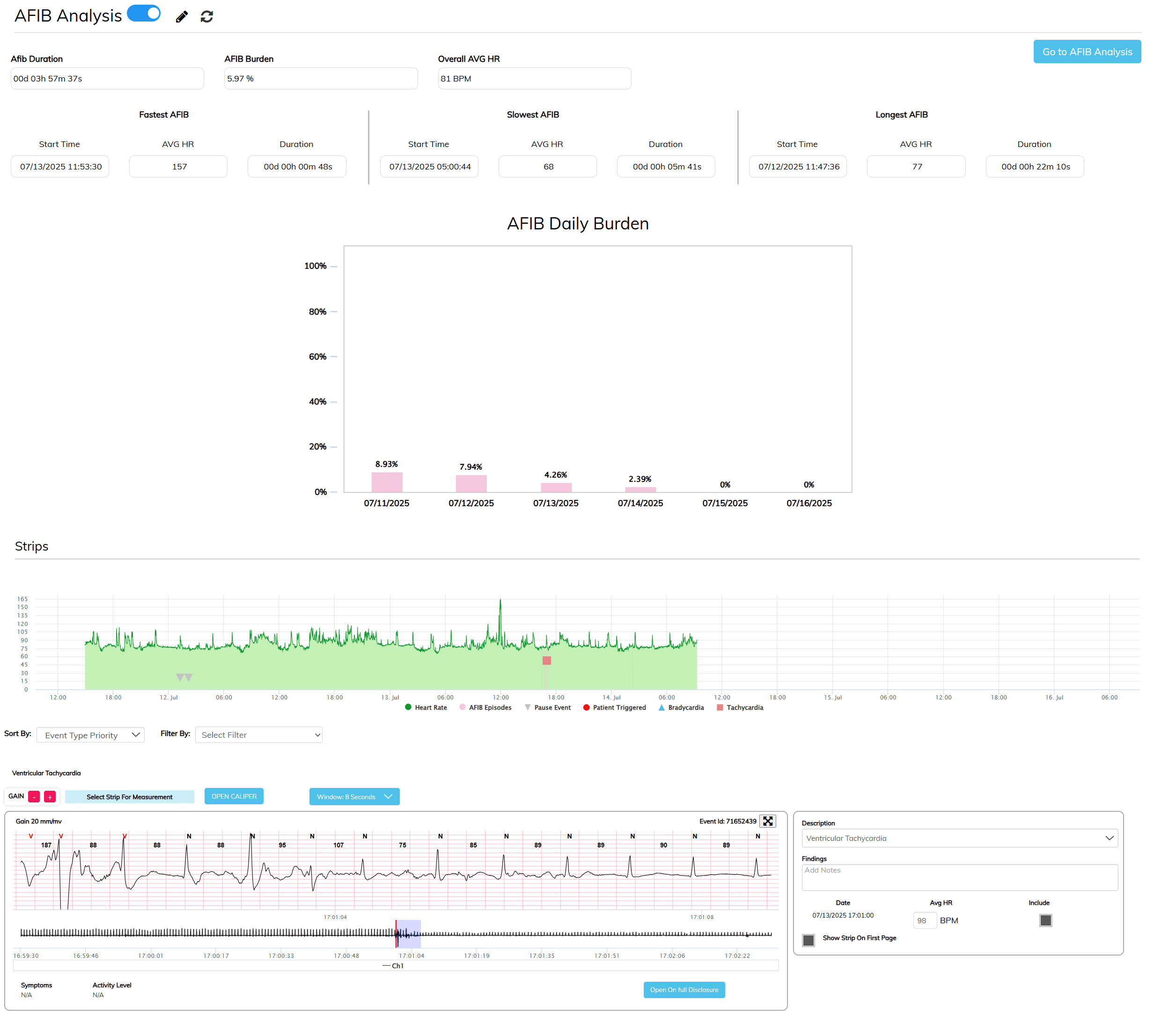Decrease gain with minus button
1176x1022 pixels.
(x=34, y=797)
